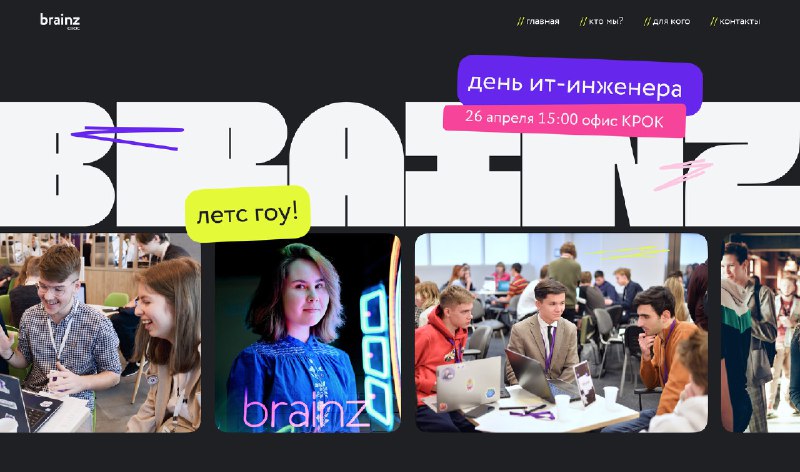Click the pink scribble near letter Z
800x472 pixels.
click(x=684, y=174)
